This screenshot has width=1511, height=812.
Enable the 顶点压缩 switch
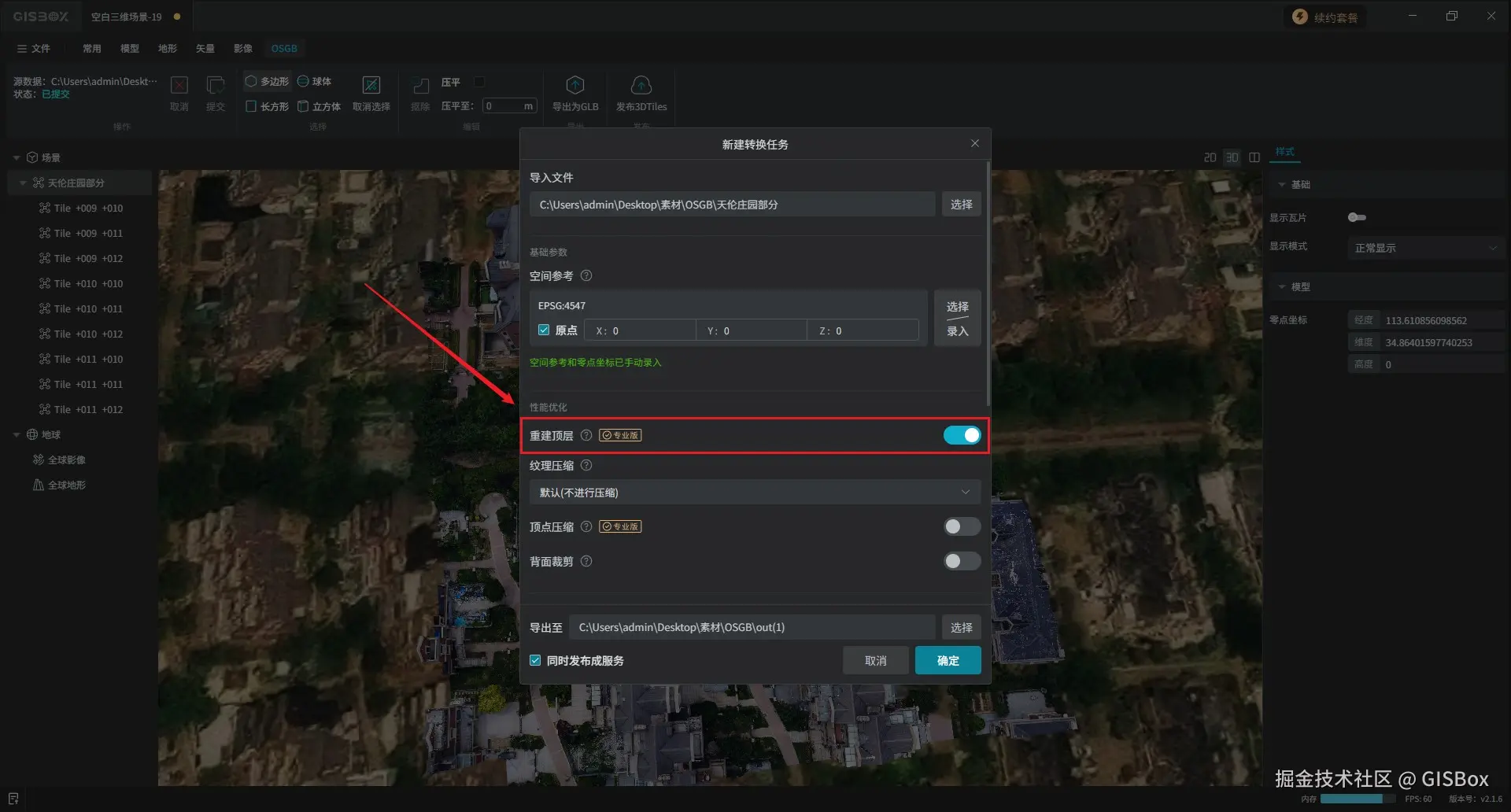pyautogui.click(x=962, y=527)
